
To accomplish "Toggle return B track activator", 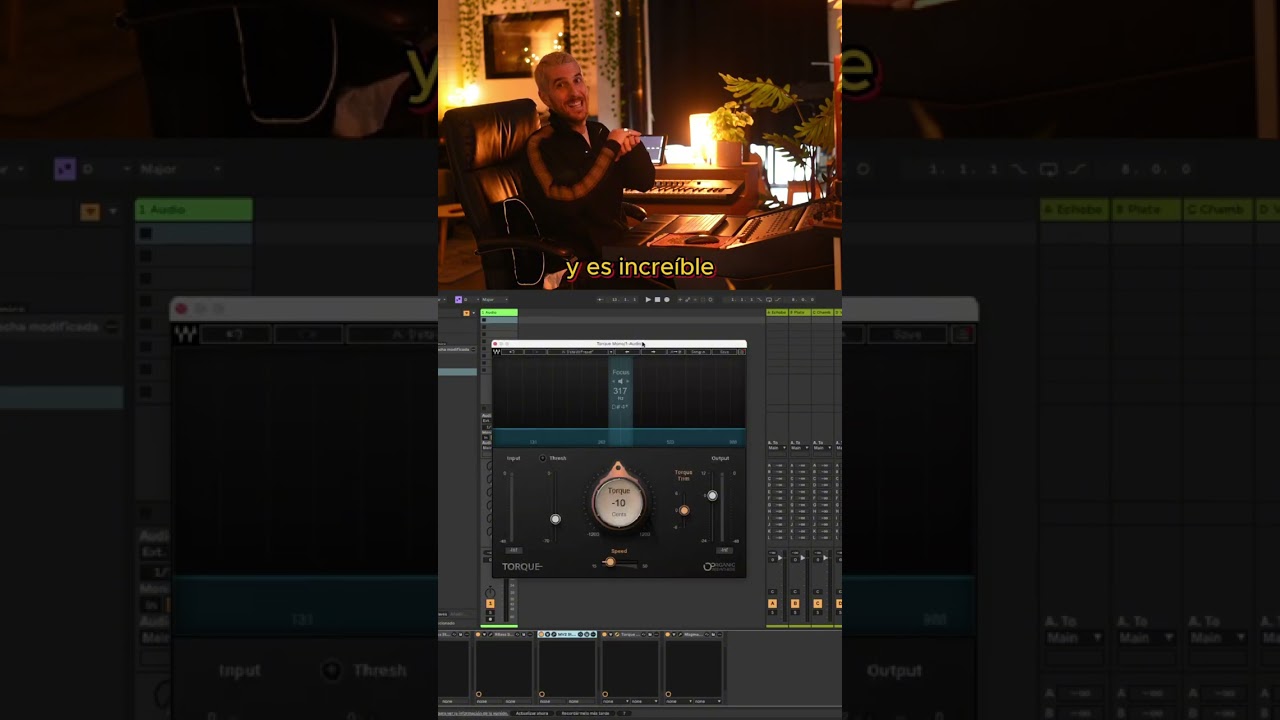I will [795, 603].
